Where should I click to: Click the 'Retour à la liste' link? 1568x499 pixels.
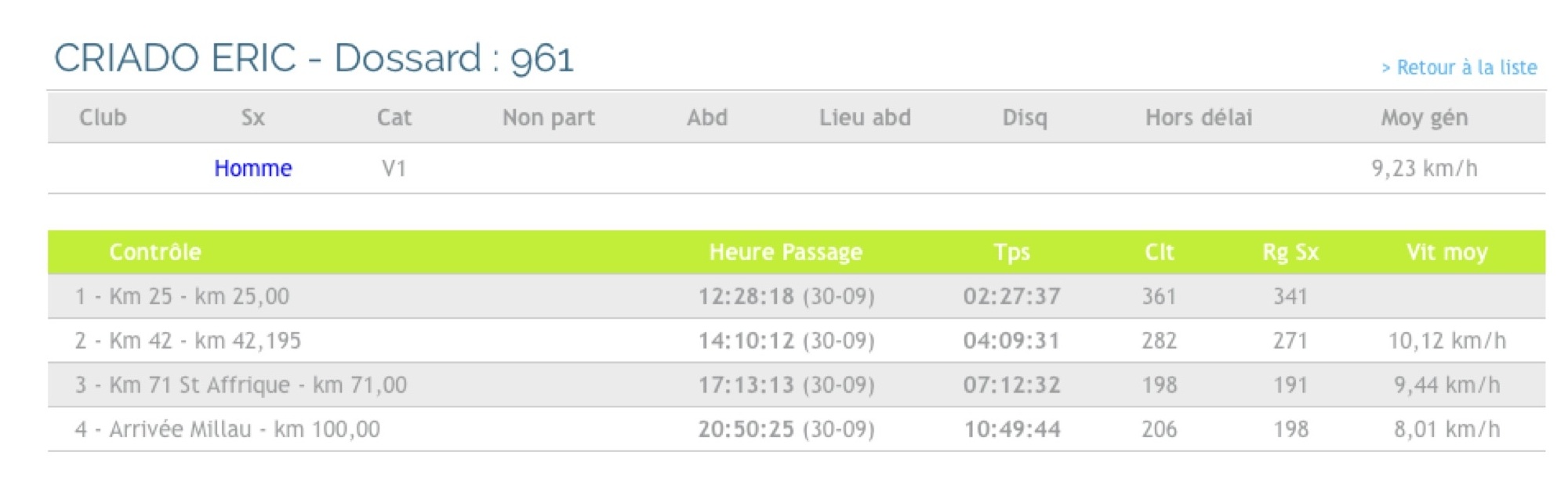[x=1459, y=67]
